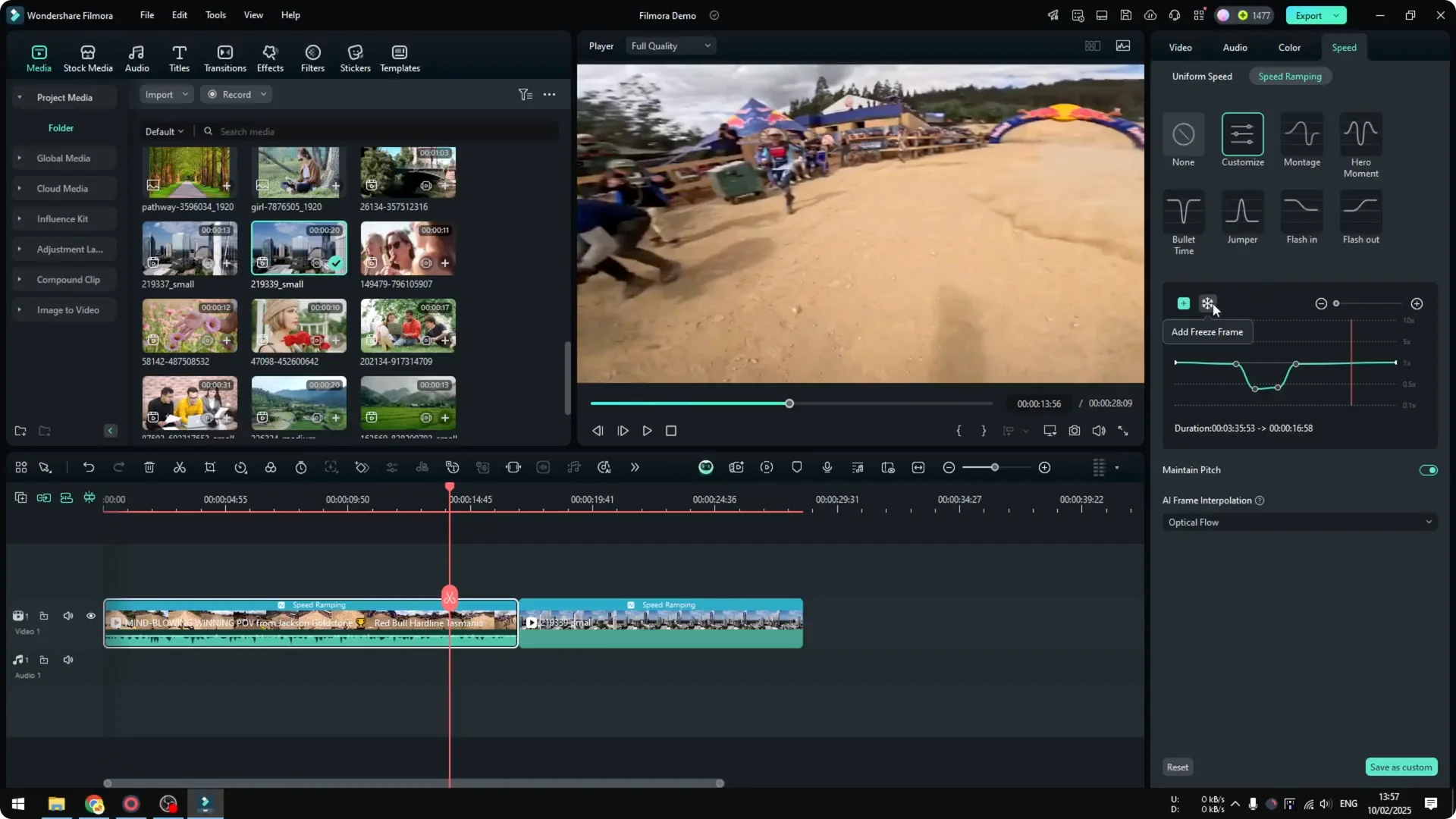
Task: Toggle the Maintain Pitch switch
Action: (x=1428, y=469)
